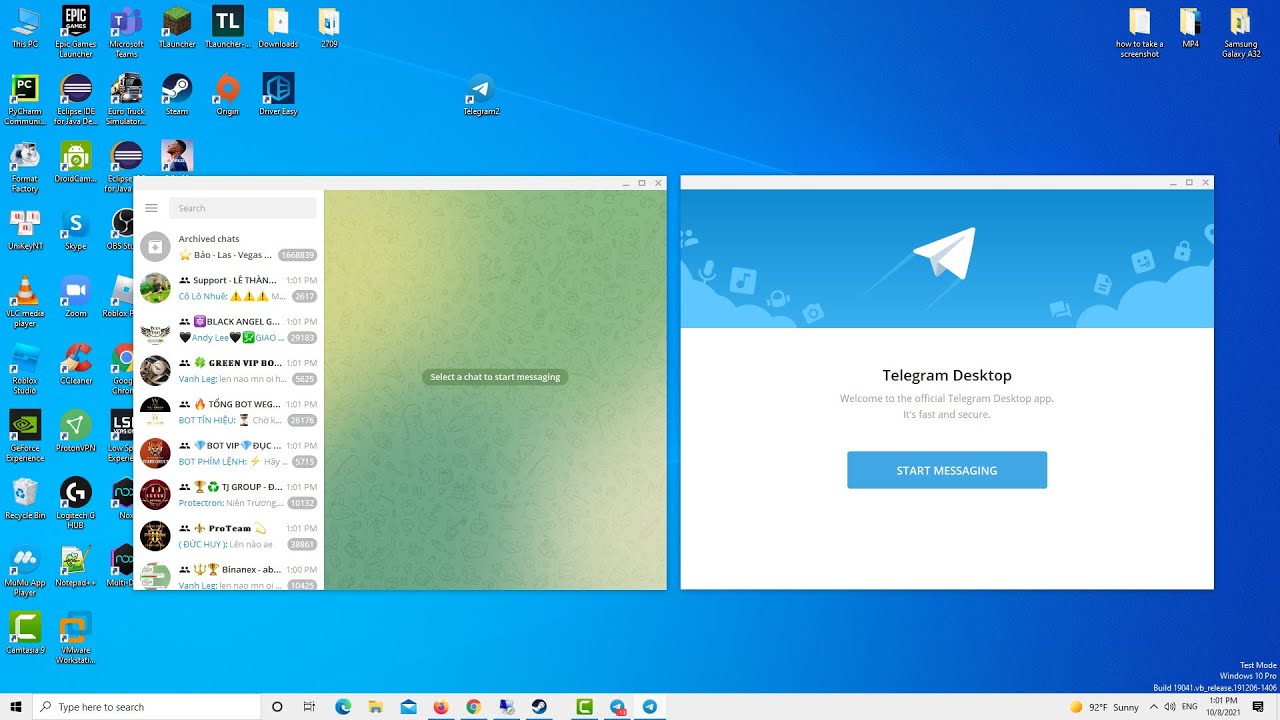Open the BOT VIP ĐỤC... chat

(229, 453)
